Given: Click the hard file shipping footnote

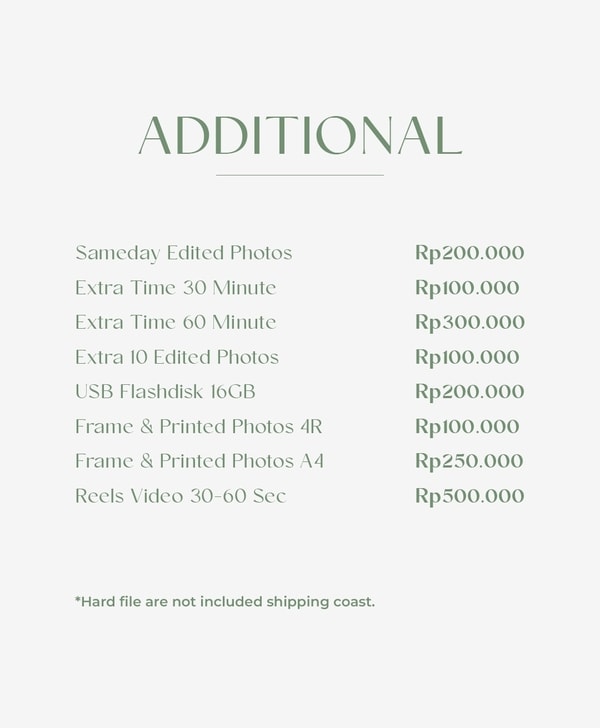Looking at the screenshot, I should coord(225,602).
